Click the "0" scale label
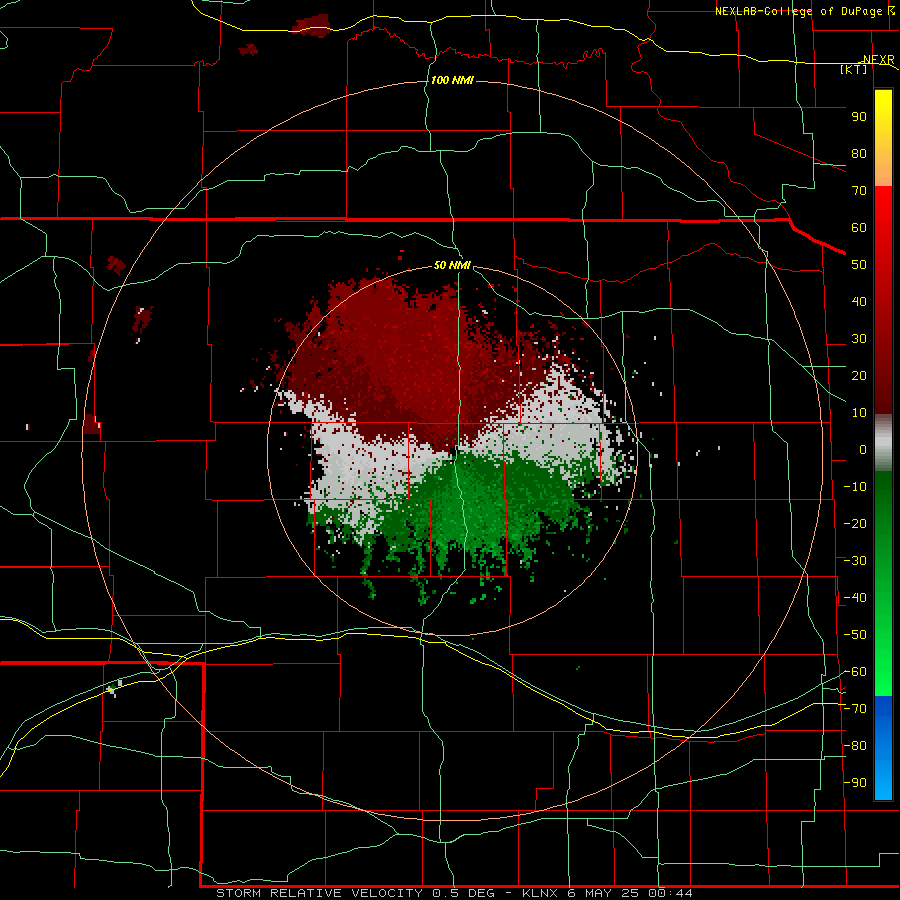Viewport: 900px width, 900px height. tap(863, 450)
